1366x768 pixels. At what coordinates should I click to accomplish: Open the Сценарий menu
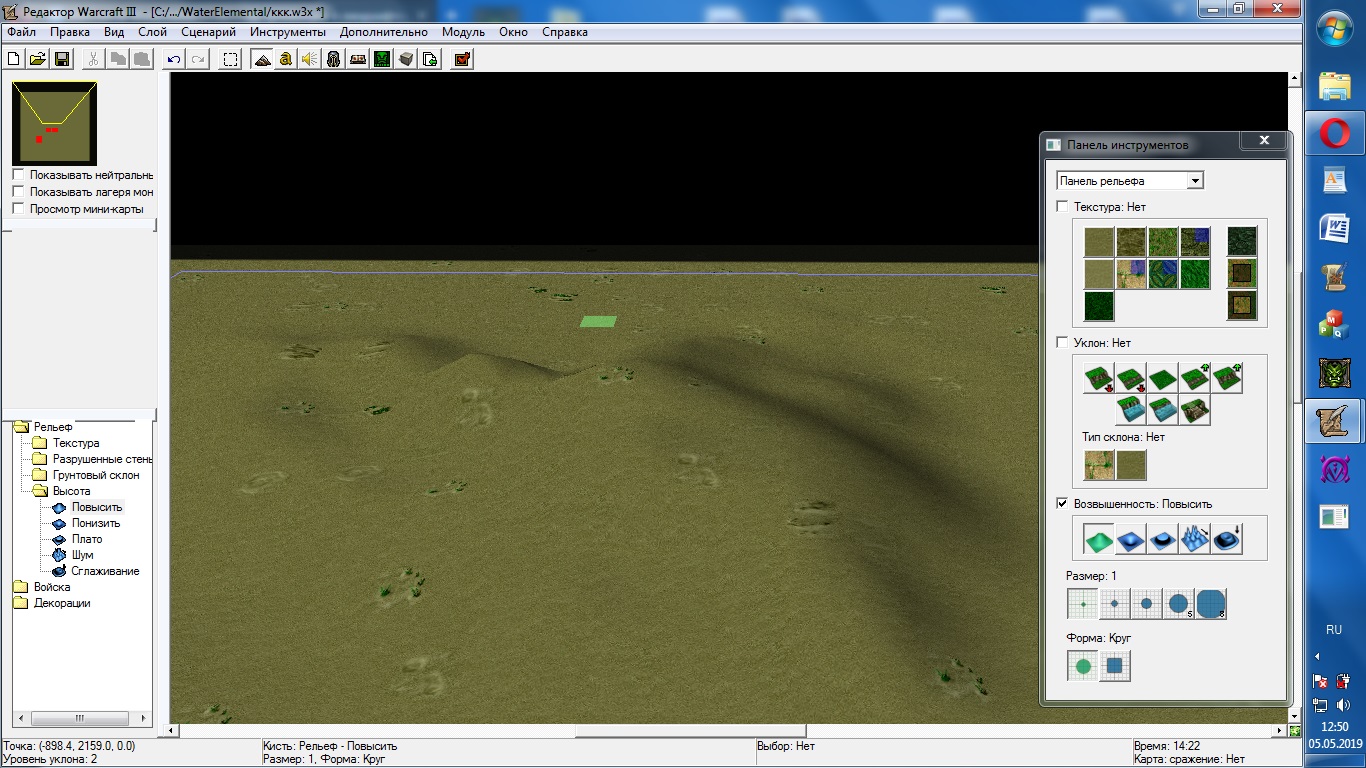(x=208, y=32)
